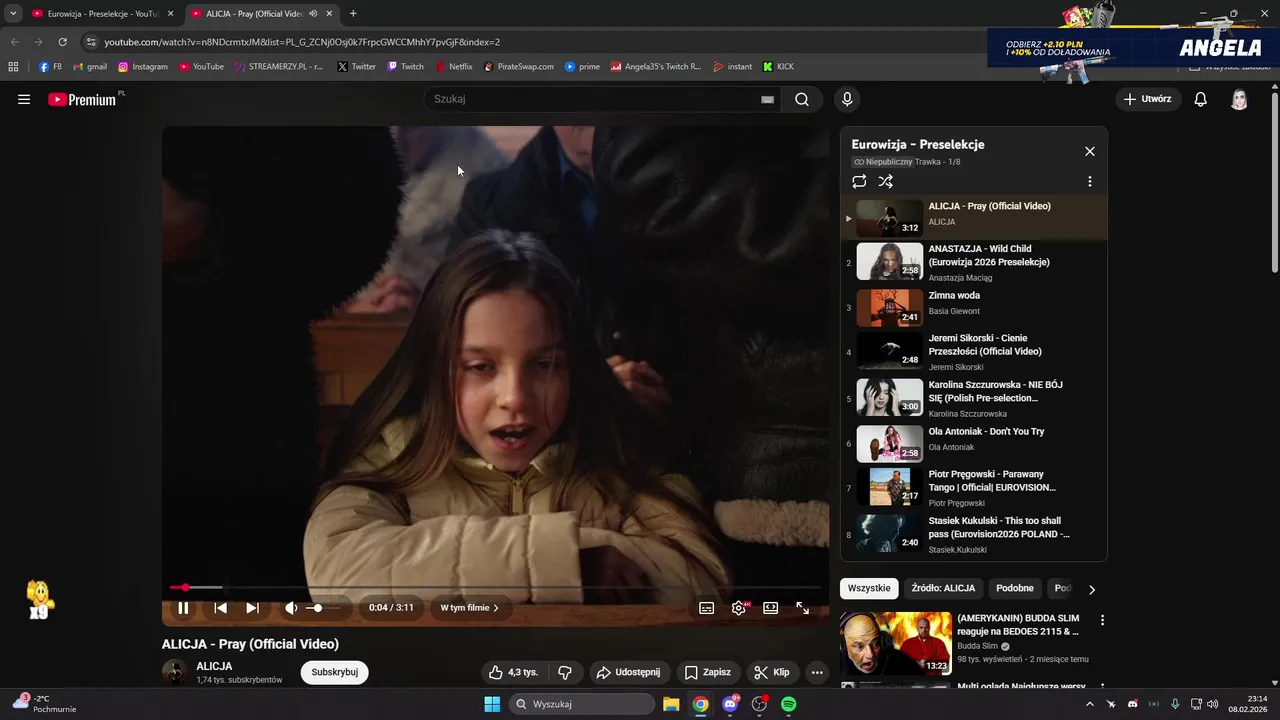
Task: Open File Explorer from the taskbar
Action: coord(671,704)
